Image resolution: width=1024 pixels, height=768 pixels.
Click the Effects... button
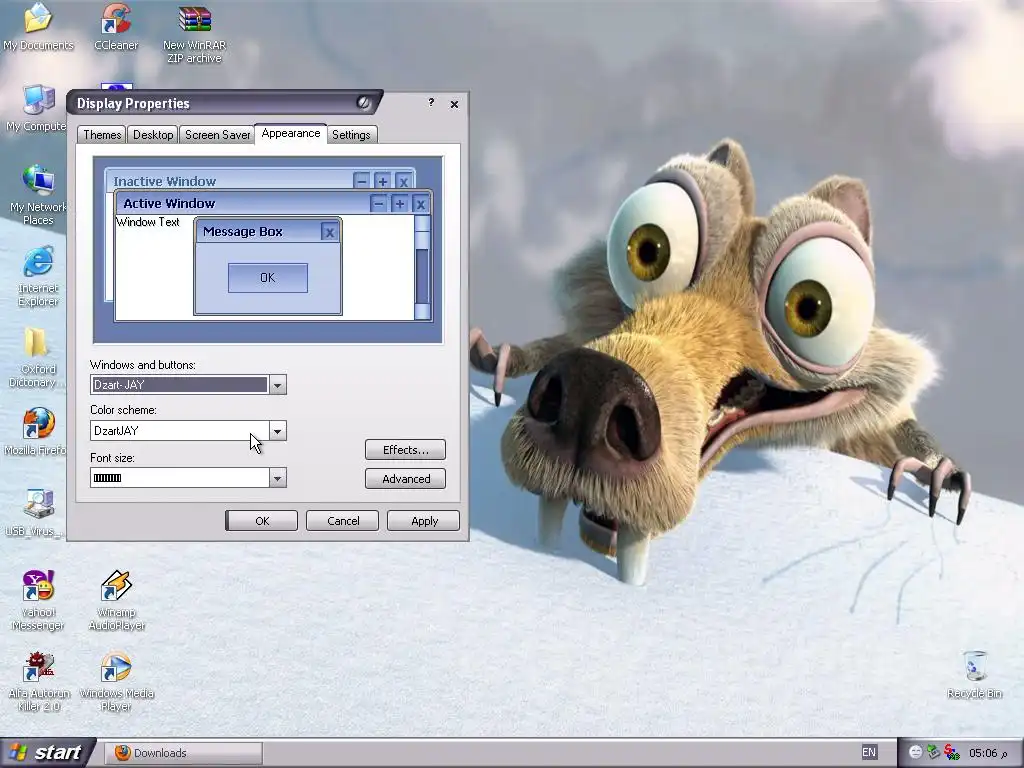[x=406, y=450]
